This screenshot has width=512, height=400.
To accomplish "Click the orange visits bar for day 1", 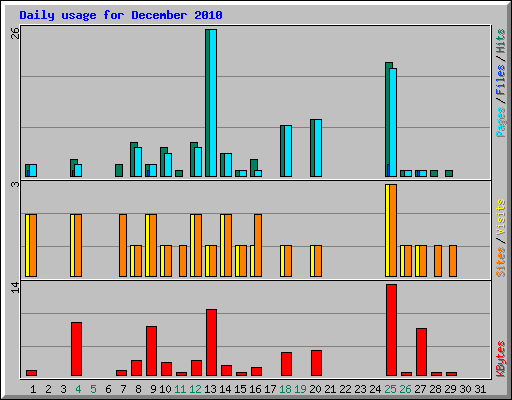I will pyautogui.click(x=33, y=245).
